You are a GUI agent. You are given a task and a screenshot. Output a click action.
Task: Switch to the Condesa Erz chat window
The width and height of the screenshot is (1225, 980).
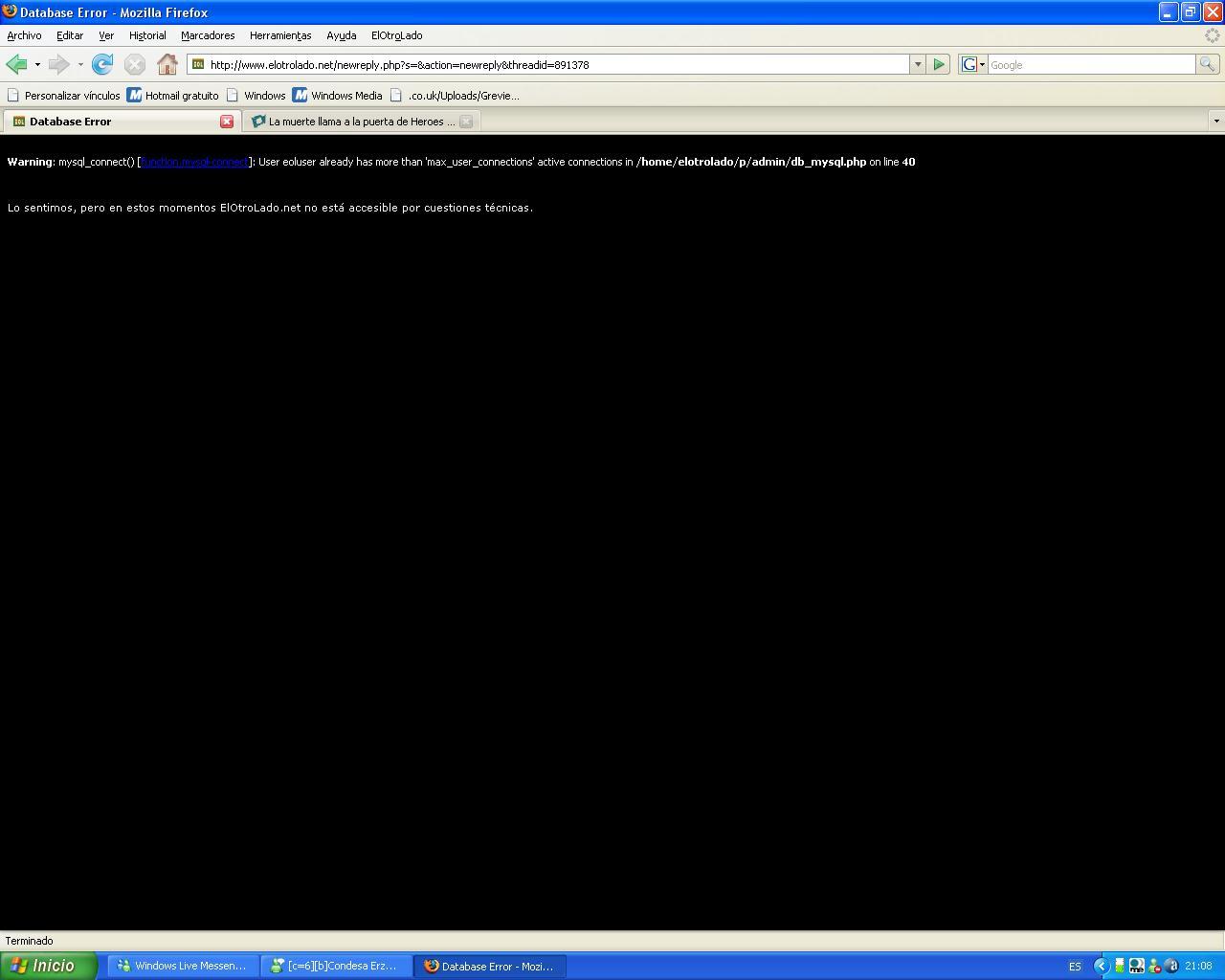click(336, 966)
